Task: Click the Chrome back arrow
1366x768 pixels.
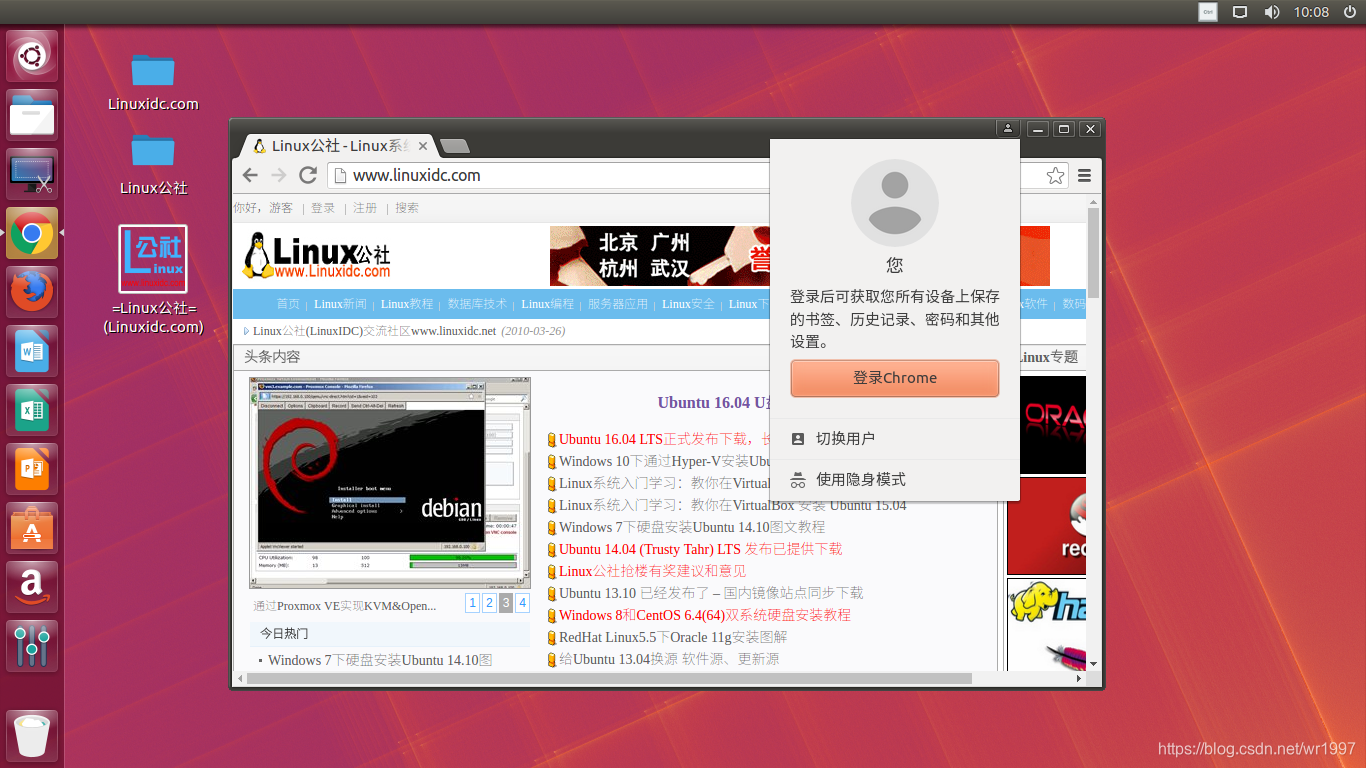Action: 250,175
